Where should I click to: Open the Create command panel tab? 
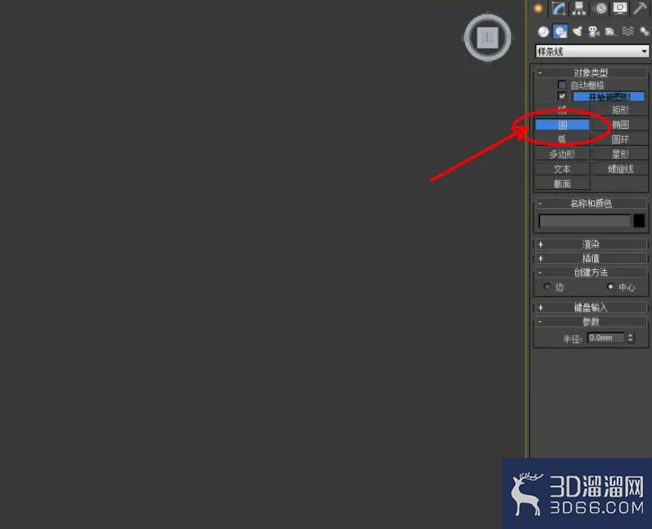pyautogui.click(x=538, y=8)
